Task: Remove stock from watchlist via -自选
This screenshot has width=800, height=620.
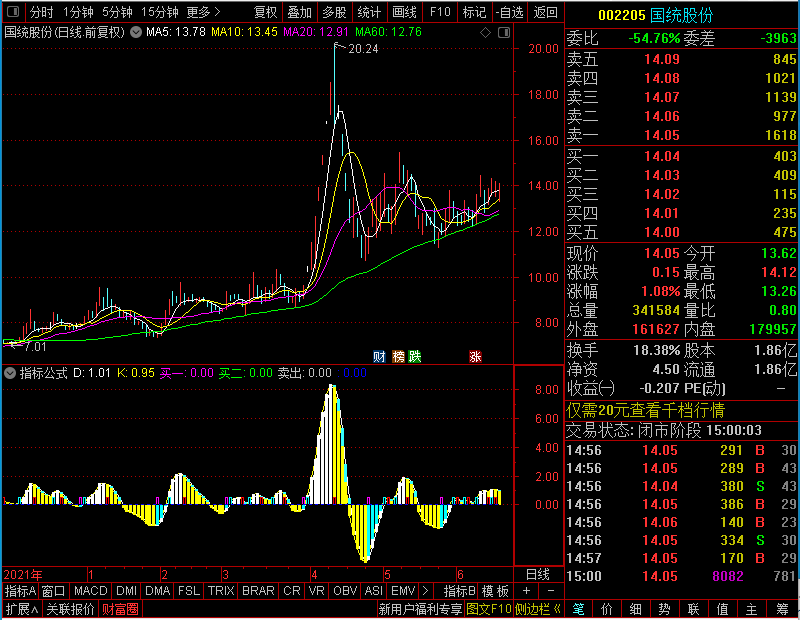Action: [x=510, y=12]
